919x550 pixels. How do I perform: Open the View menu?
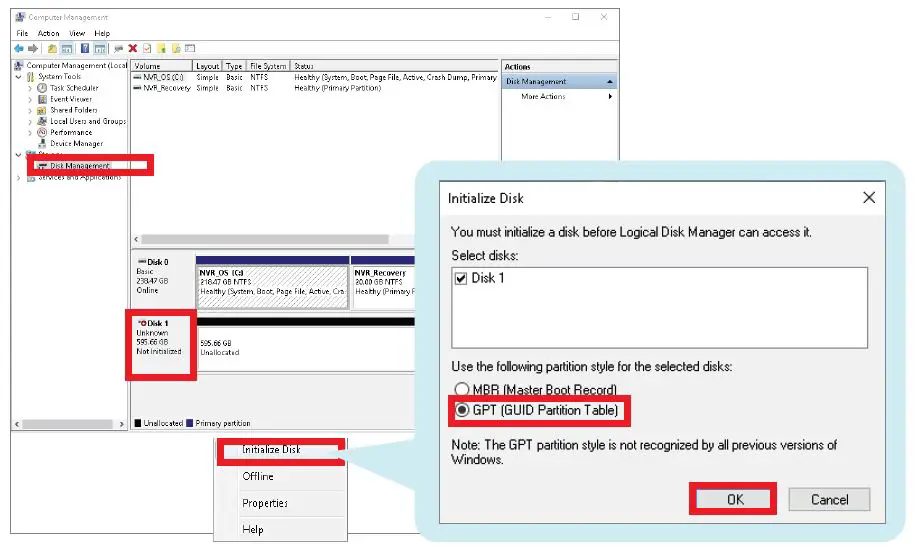77,33
